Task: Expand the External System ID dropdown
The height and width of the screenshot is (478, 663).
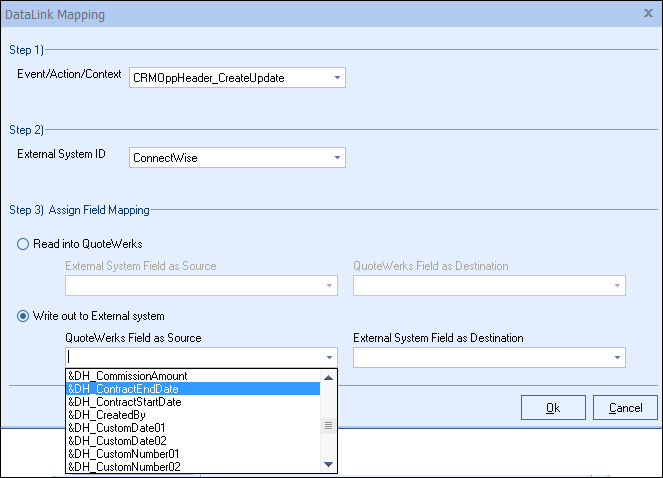Action: click(337, 157)
